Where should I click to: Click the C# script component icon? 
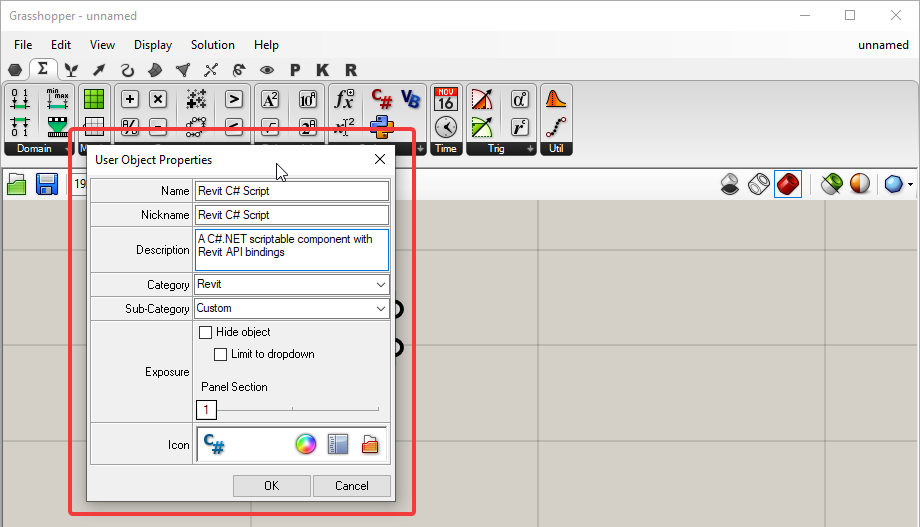(x=381, y=99)
